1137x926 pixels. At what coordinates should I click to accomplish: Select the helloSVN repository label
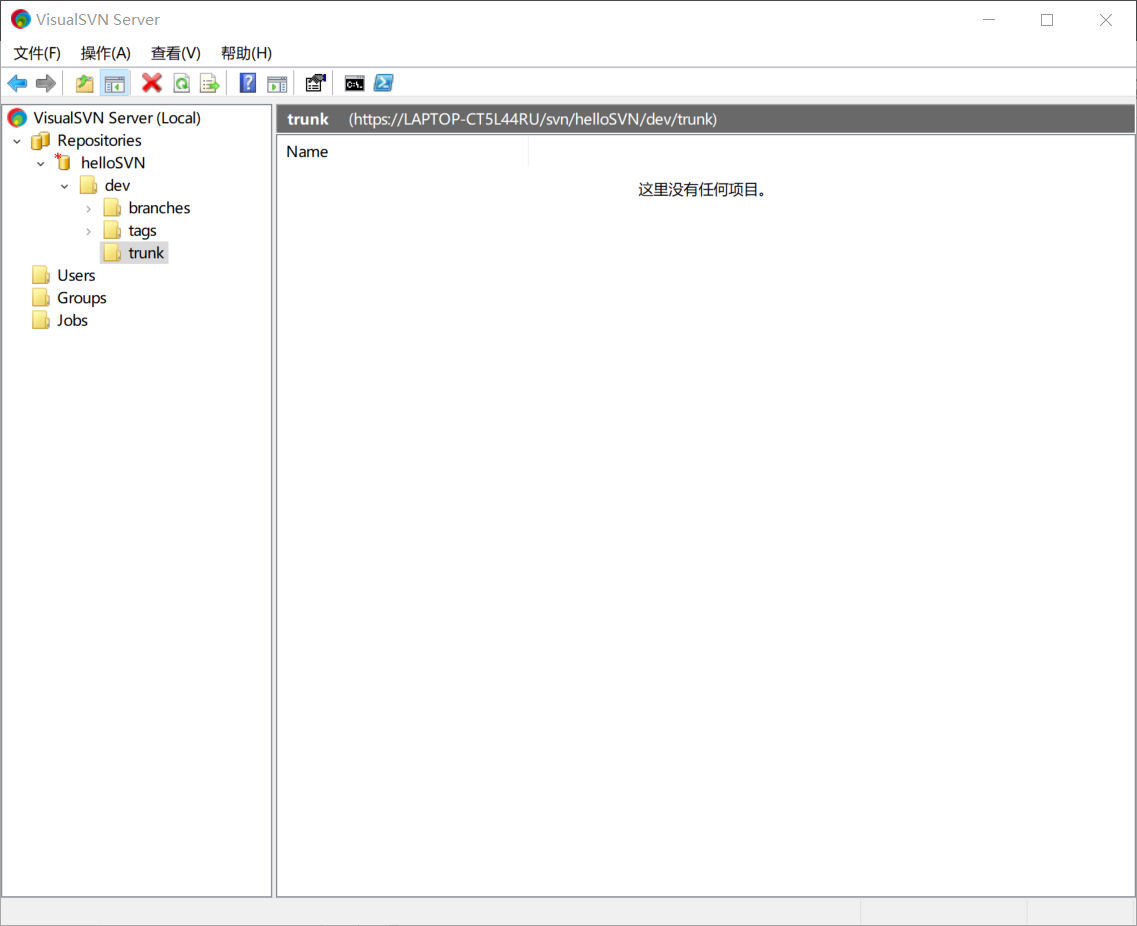[113, 162]
